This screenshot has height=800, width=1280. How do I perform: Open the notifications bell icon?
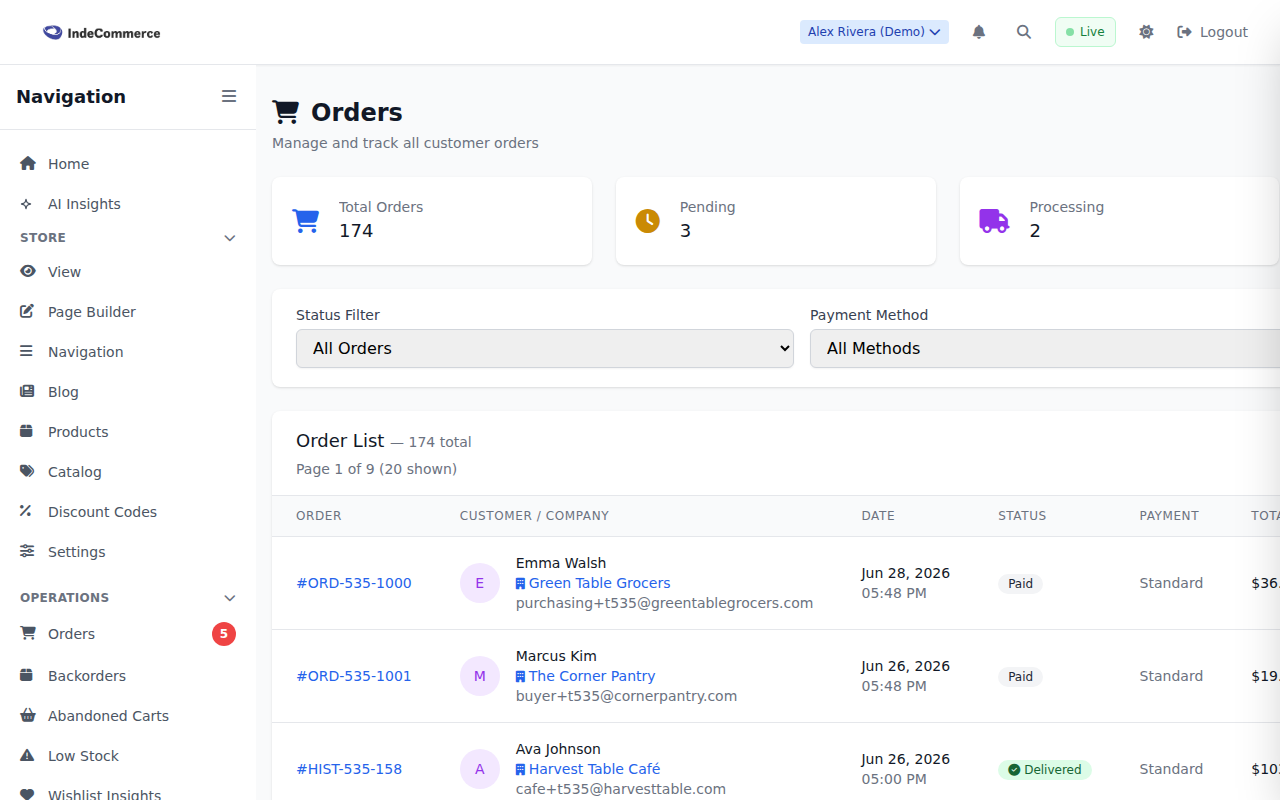tap(979, 32)
